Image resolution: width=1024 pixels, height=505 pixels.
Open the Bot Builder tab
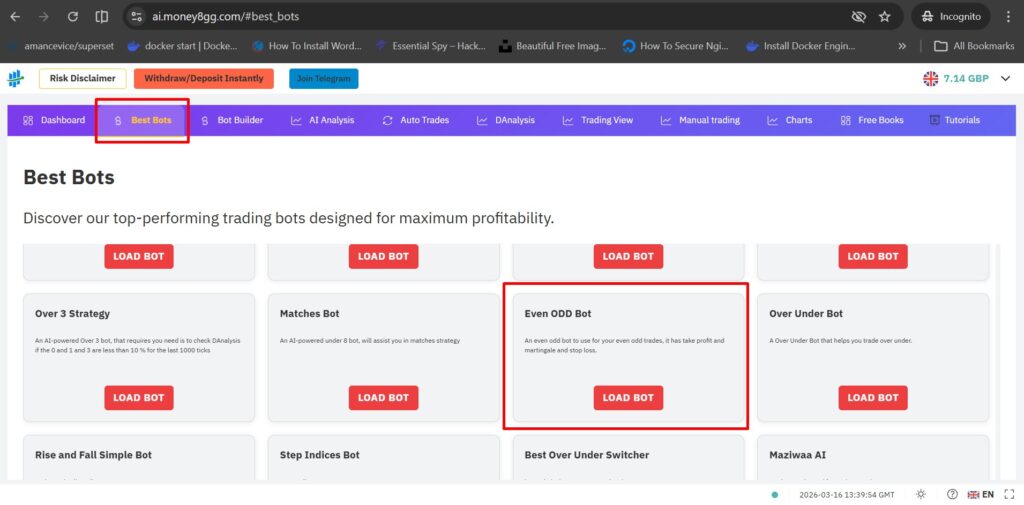(232, 120)
